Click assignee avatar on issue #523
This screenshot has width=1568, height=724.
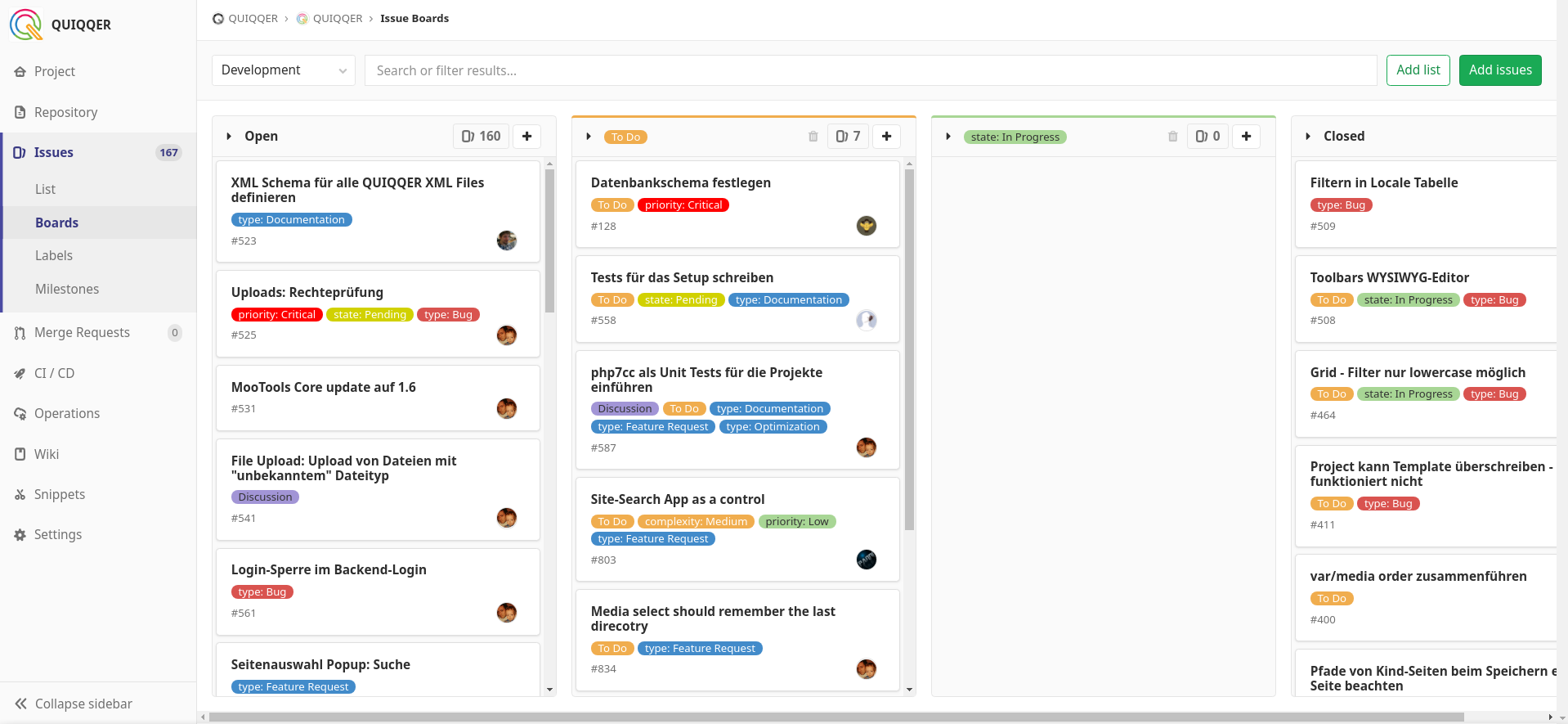click(507, 241)
